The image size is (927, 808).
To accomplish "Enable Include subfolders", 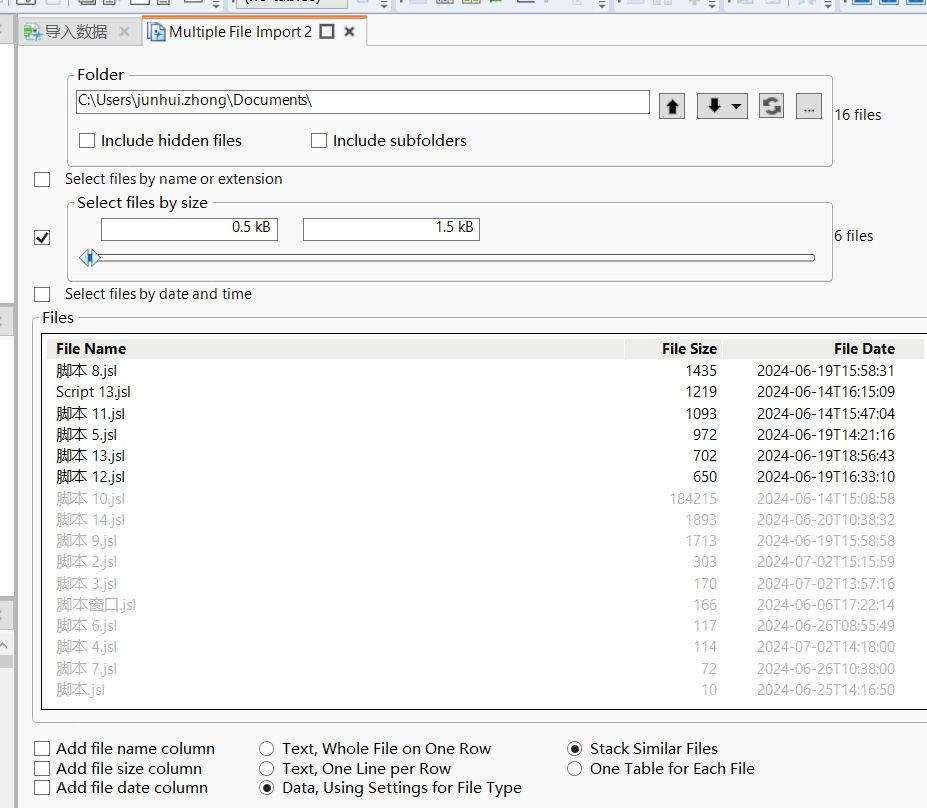I will 319,141.
